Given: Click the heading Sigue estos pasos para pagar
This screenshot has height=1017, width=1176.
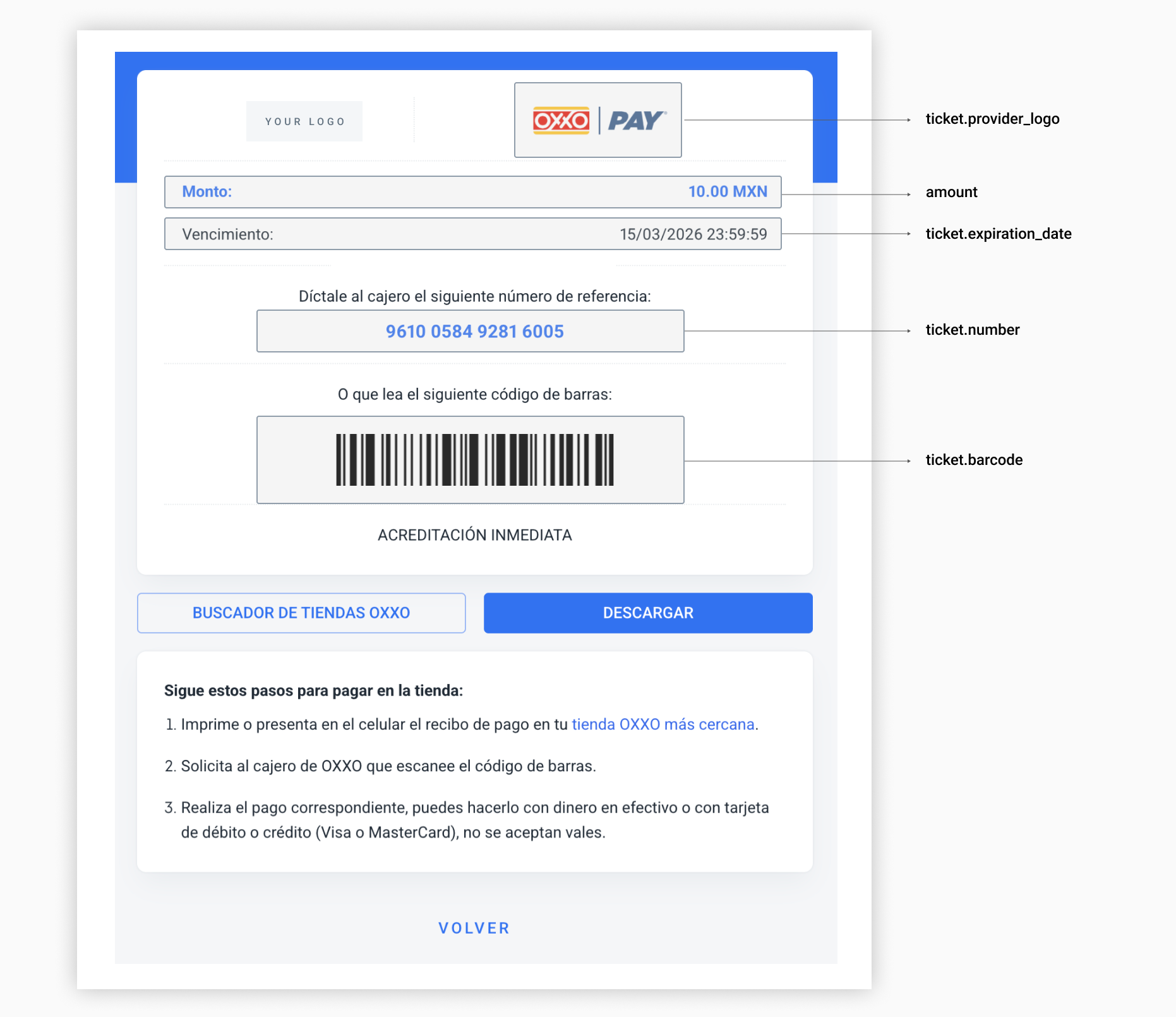Looking at the screenshot, I should coord(314,690).
